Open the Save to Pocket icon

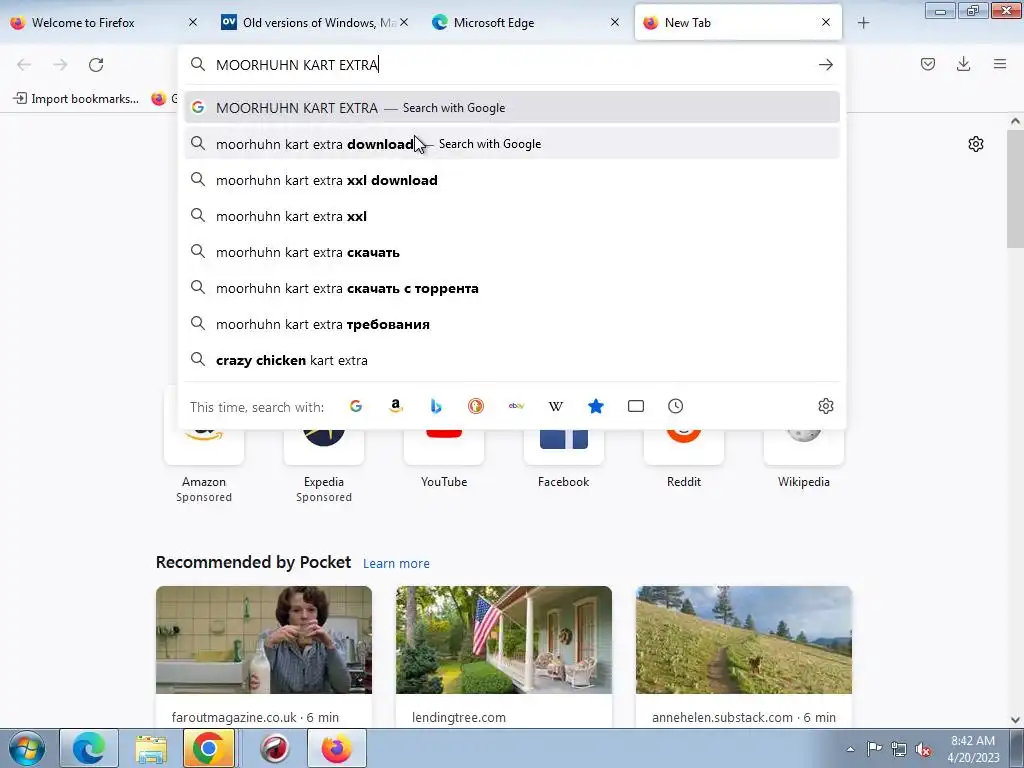[x=927, y=64]
